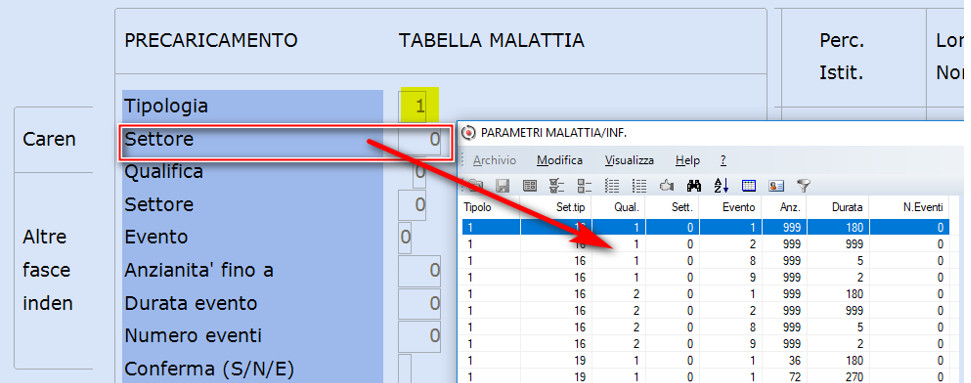Click the Qualifica input field
The image size is (971, 383).
pyautogui.click(x=420, y=172)
